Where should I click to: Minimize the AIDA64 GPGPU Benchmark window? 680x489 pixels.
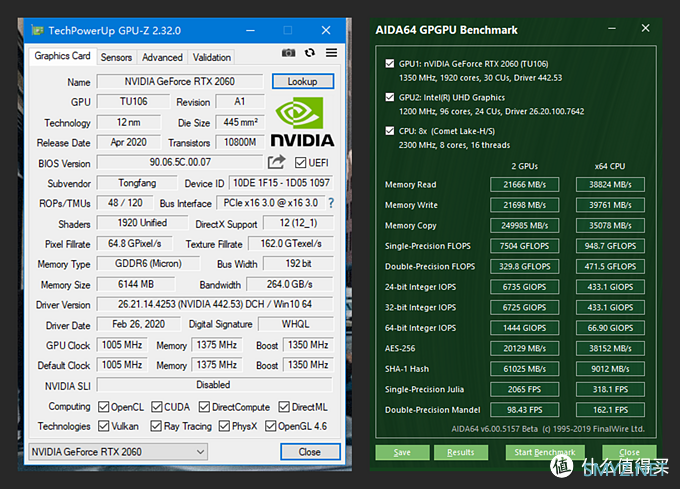click(611, 29)
